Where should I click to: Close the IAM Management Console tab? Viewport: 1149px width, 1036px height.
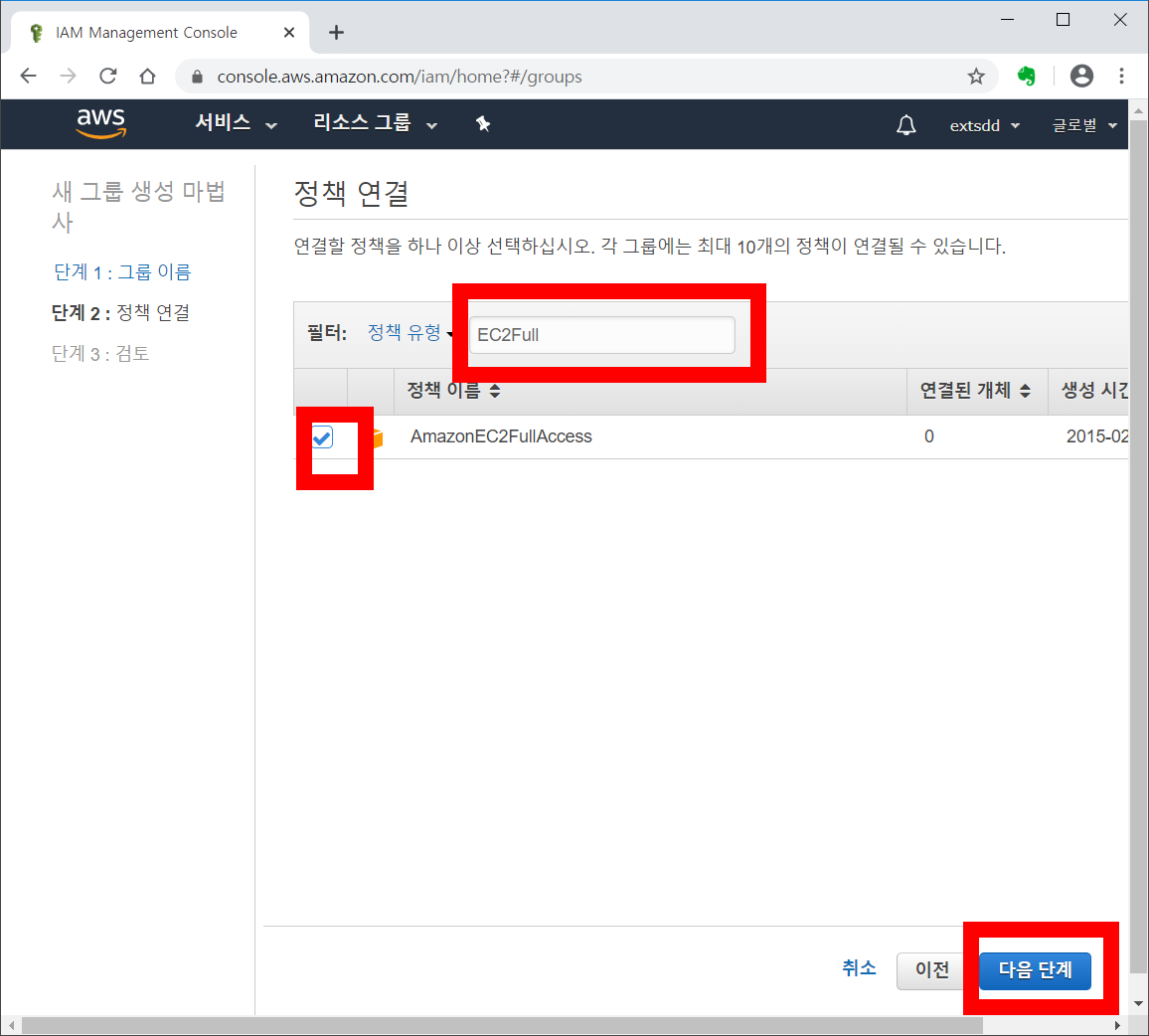[x=288, y=32]
